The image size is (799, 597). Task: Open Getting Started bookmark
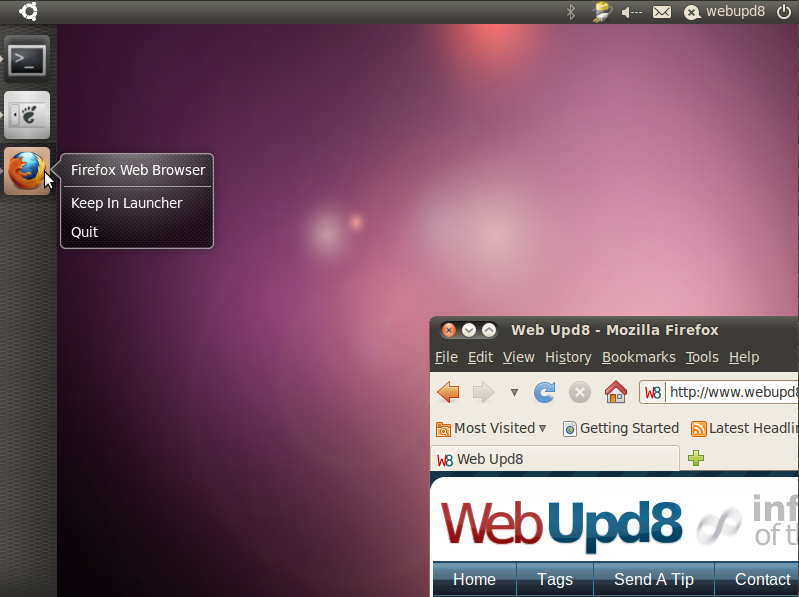click(x=621, y=428)
